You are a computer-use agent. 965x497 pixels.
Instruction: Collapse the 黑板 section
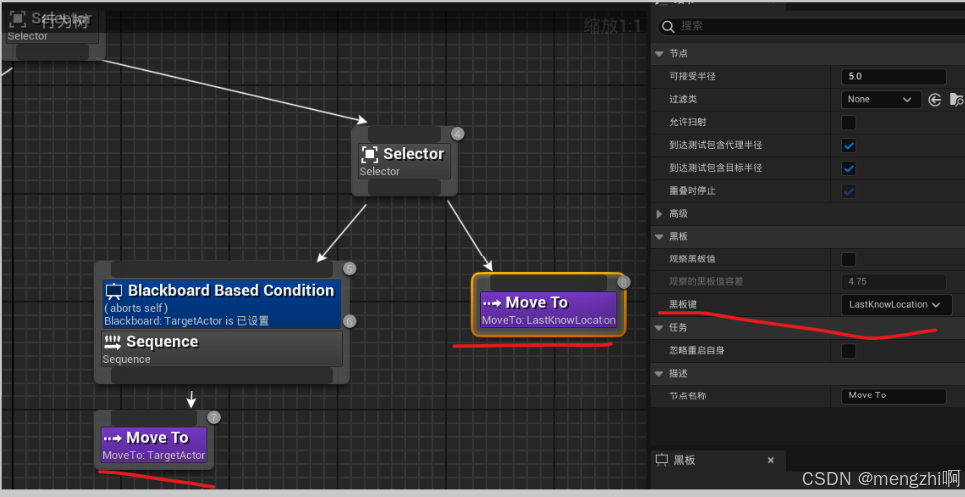click(660, 236)
